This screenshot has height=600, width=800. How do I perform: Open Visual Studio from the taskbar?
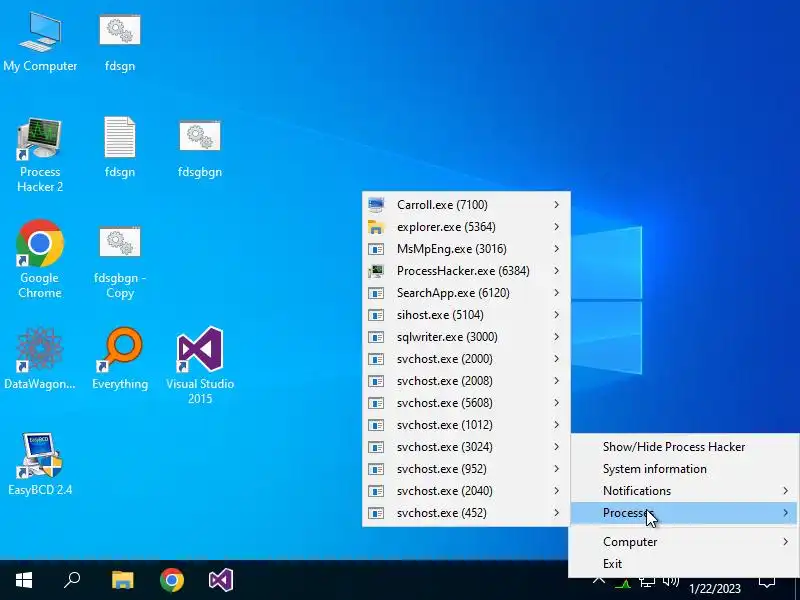[x=220, y=580]
